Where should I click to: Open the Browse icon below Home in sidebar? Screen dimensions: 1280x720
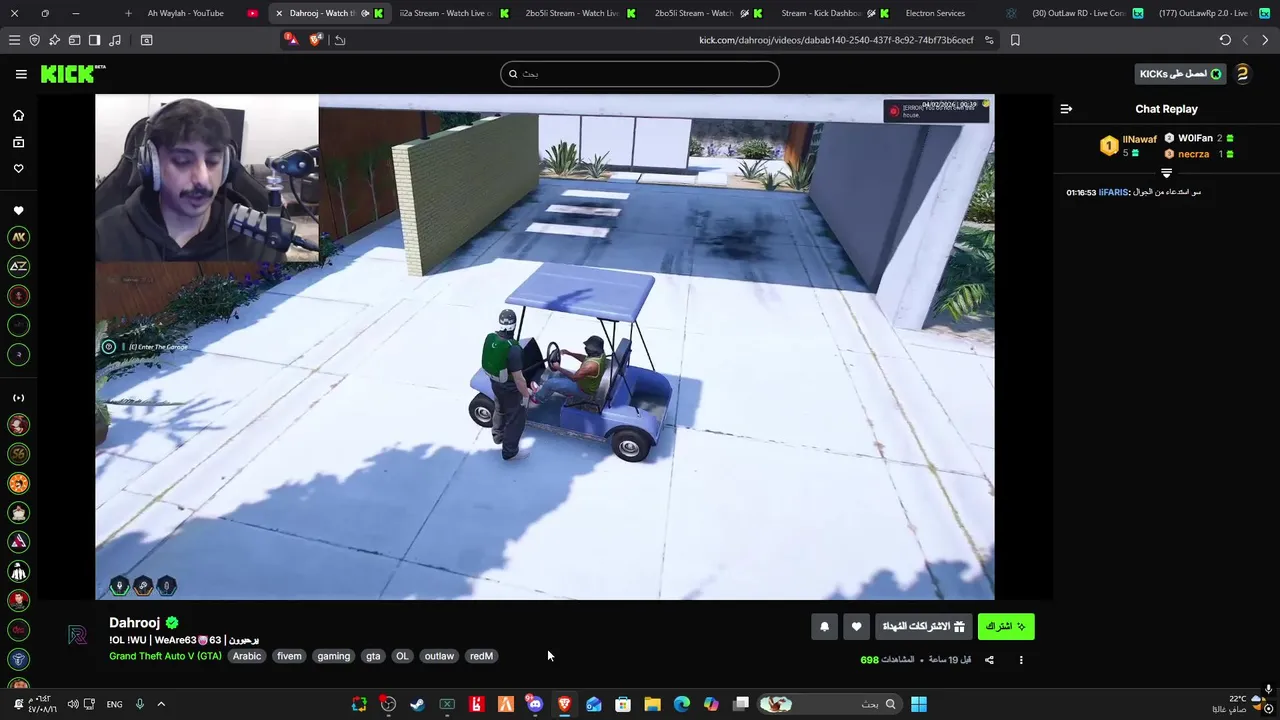(18, 142)
